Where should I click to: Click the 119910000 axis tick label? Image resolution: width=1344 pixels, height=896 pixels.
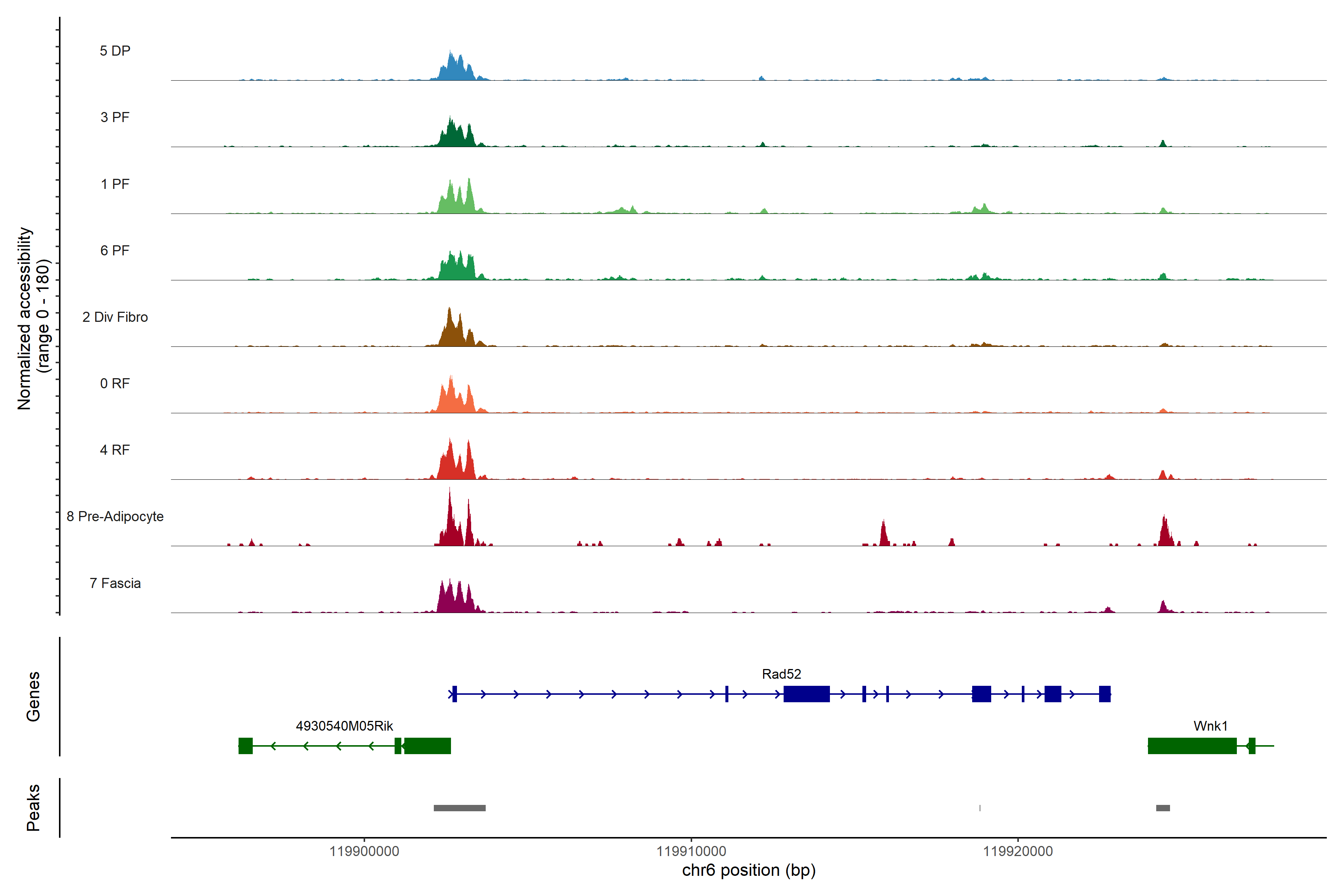click(691, 851)
